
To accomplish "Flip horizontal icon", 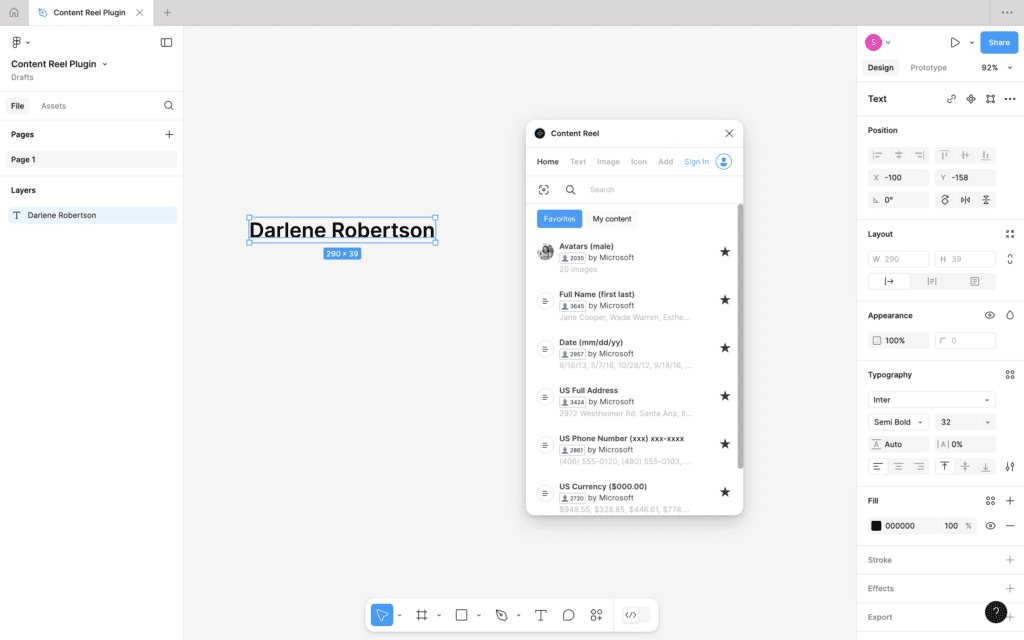I will 965,200.
